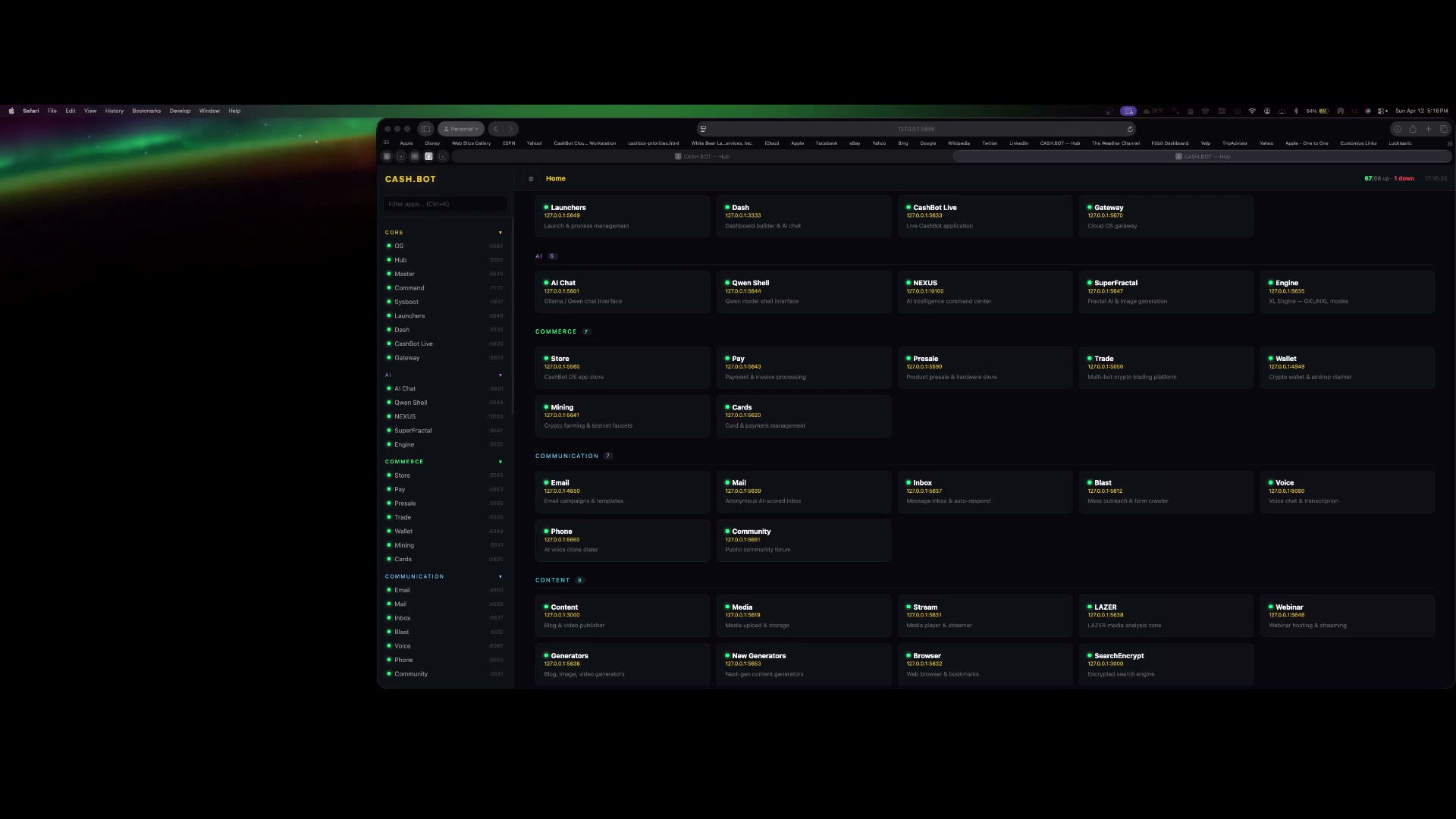
Task: Click the green status dot beside OS in sidebar
Action: tap(388, 246)
